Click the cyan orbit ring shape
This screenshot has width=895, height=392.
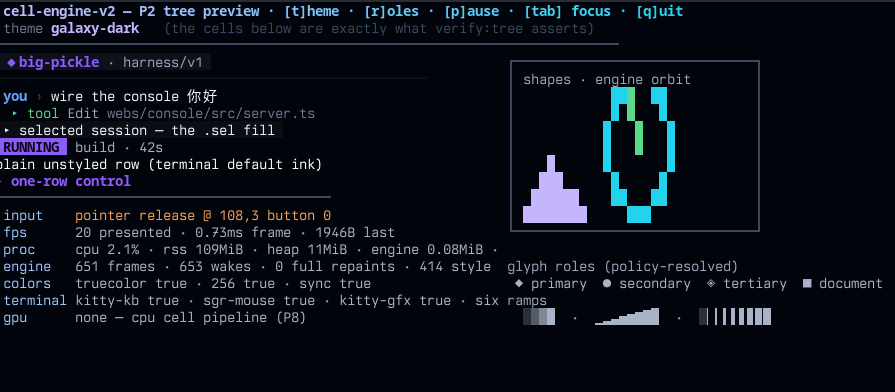[639, 155]
